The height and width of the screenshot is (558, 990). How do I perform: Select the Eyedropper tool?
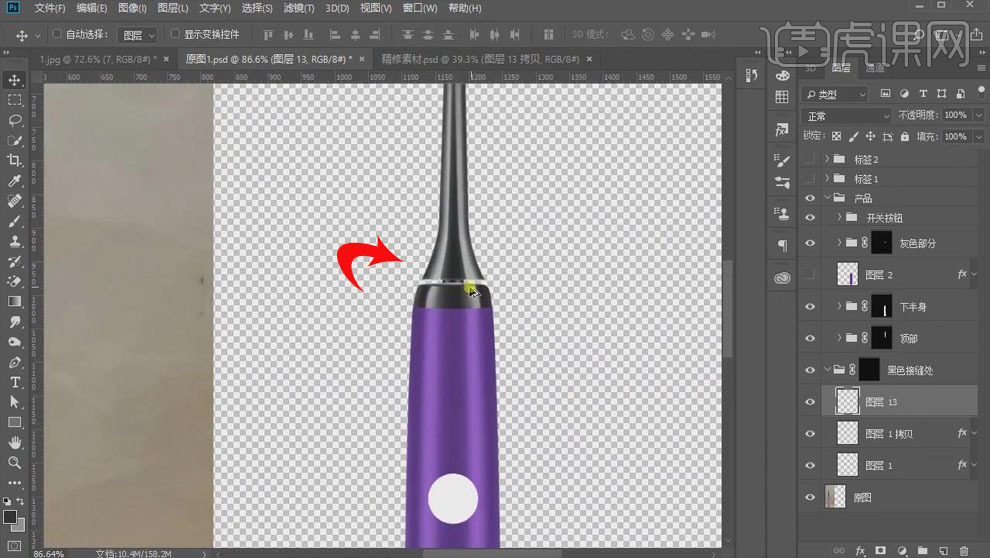coord(15,181)
